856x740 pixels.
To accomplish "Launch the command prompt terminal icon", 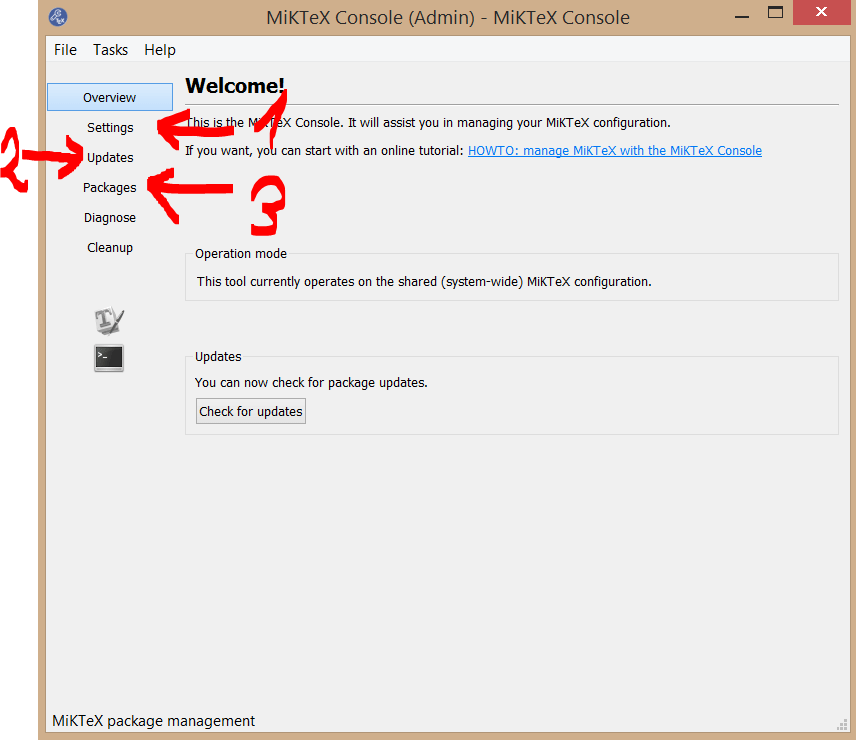I will [109, 358].
